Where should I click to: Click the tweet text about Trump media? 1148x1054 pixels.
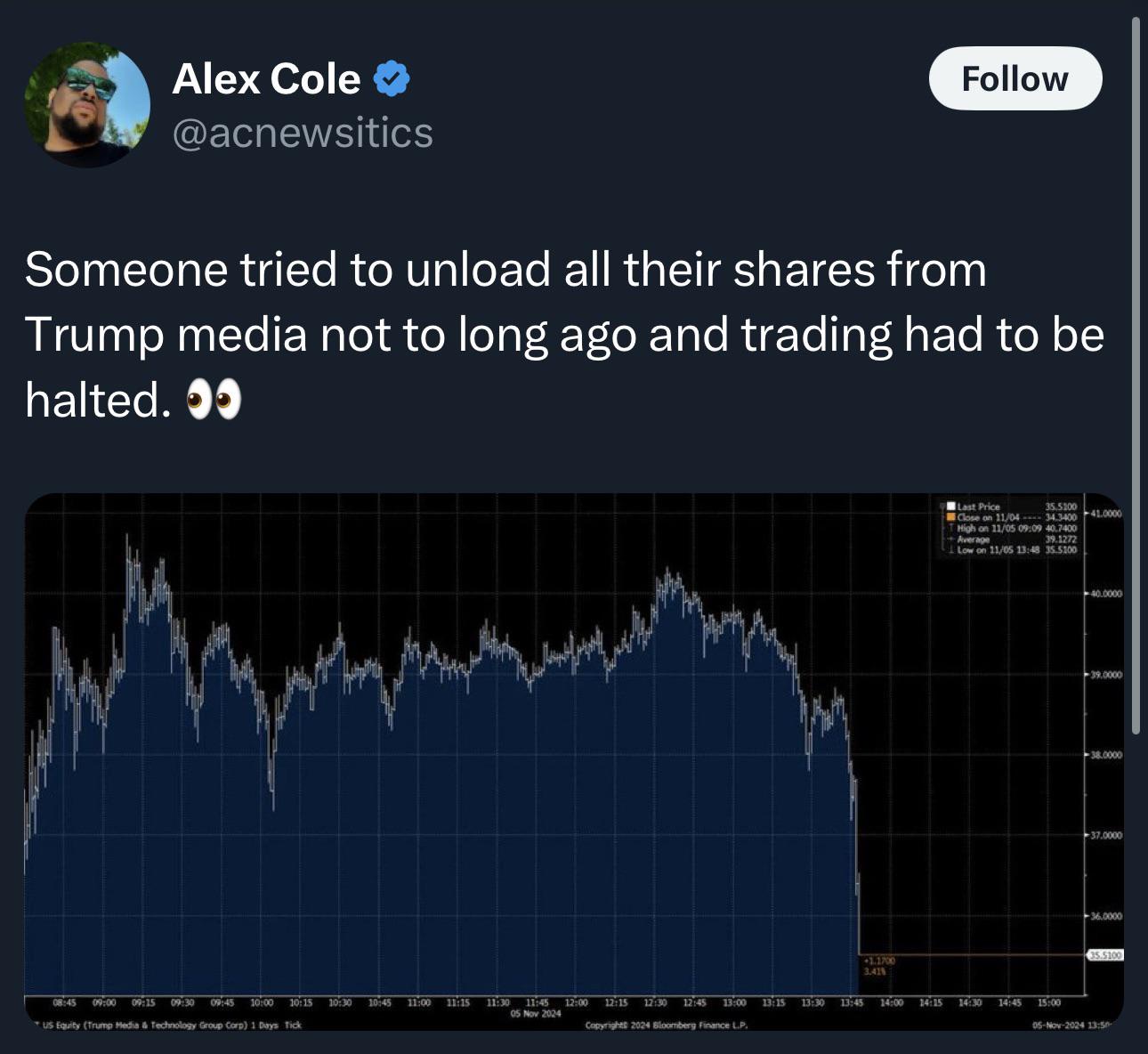click(x=564, y=335)
